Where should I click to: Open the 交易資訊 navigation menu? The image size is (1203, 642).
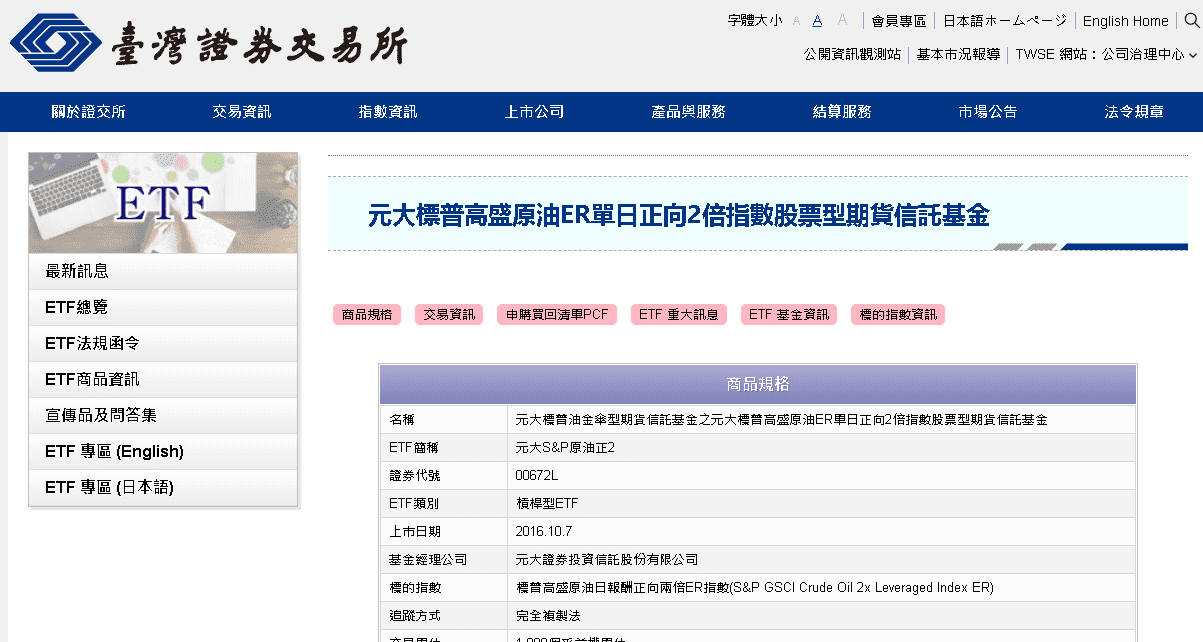[x=242, y=112]
